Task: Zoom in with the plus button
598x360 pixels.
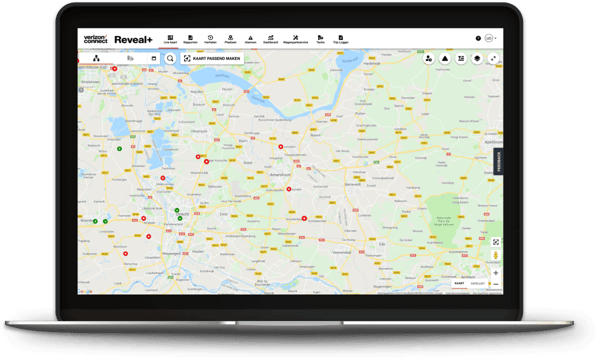Action: click(x=496, y=273)
